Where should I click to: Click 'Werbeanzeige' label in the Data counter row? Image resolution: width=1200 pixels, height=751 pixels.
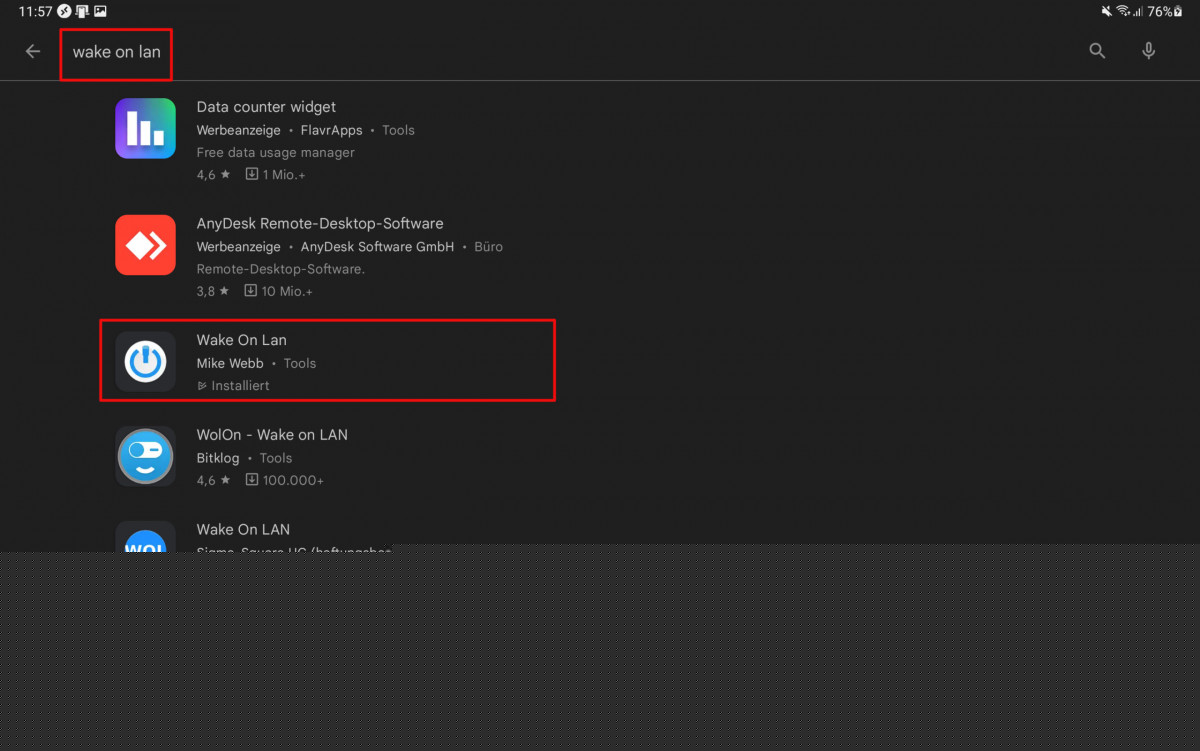pyautogui.click(x=239, y=130)
